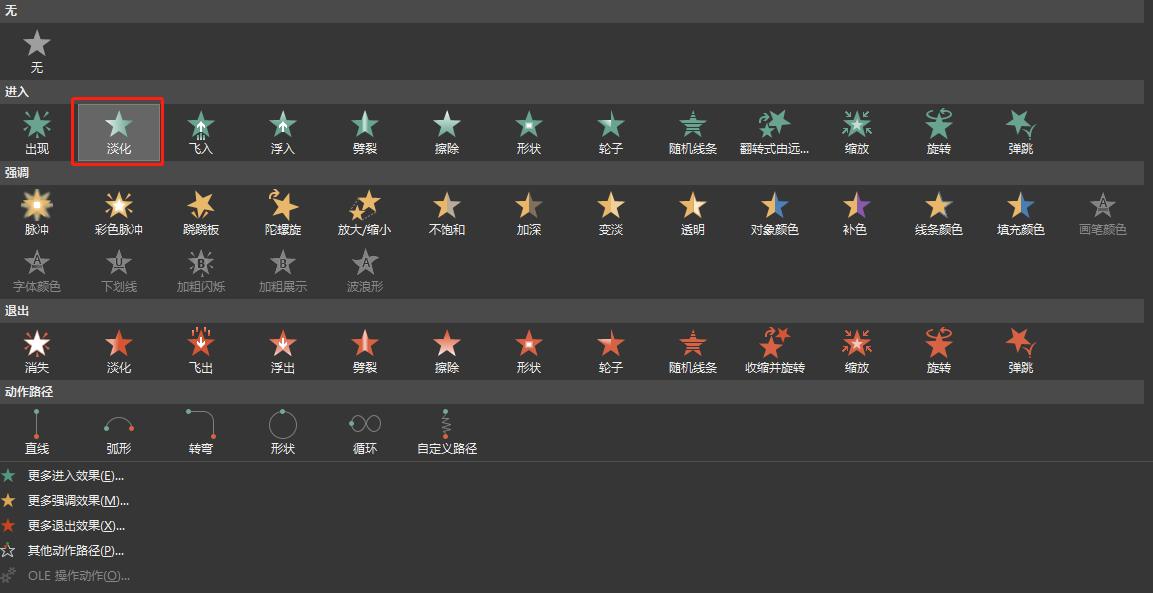Viewport: 1153px width, 593px height.
Task: Select the 出现 entrance animation
Action: click(x=37, y=131)
